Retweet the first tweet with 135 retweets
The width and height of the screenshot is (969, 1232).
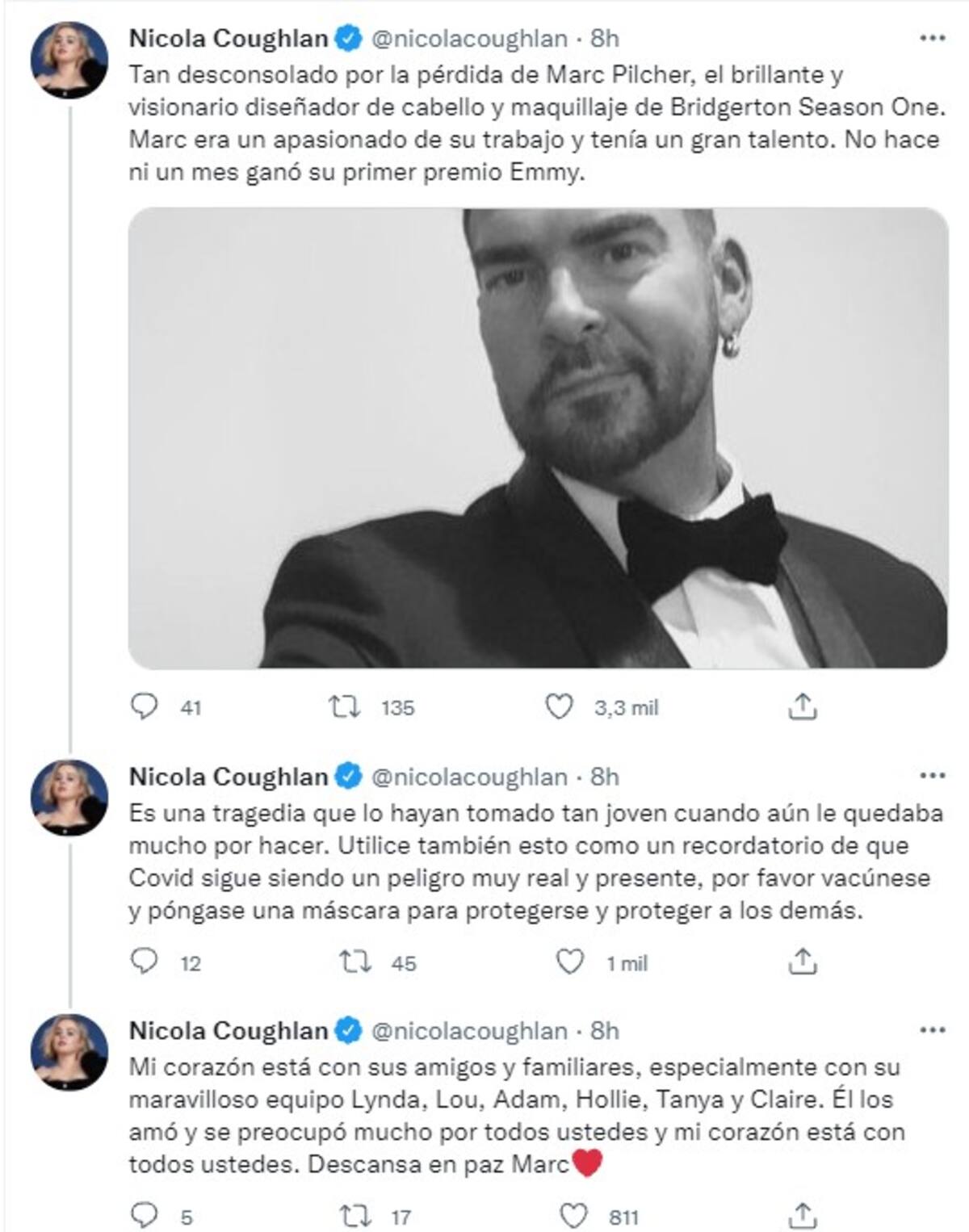point(345,707)
